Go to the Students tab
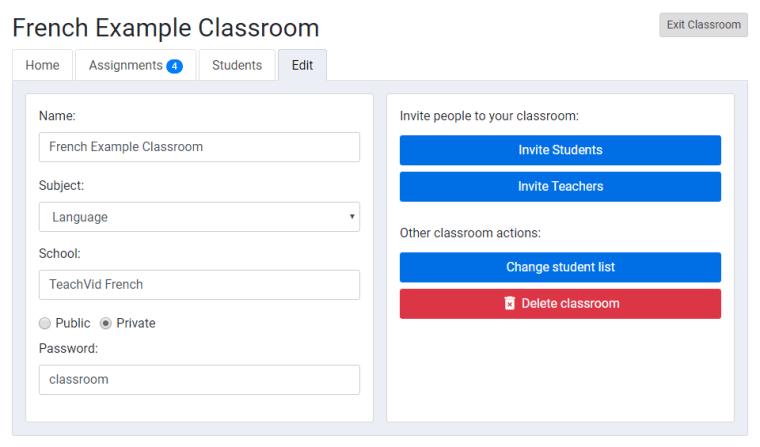Screen dimensions: 760x447 (237, 65)
